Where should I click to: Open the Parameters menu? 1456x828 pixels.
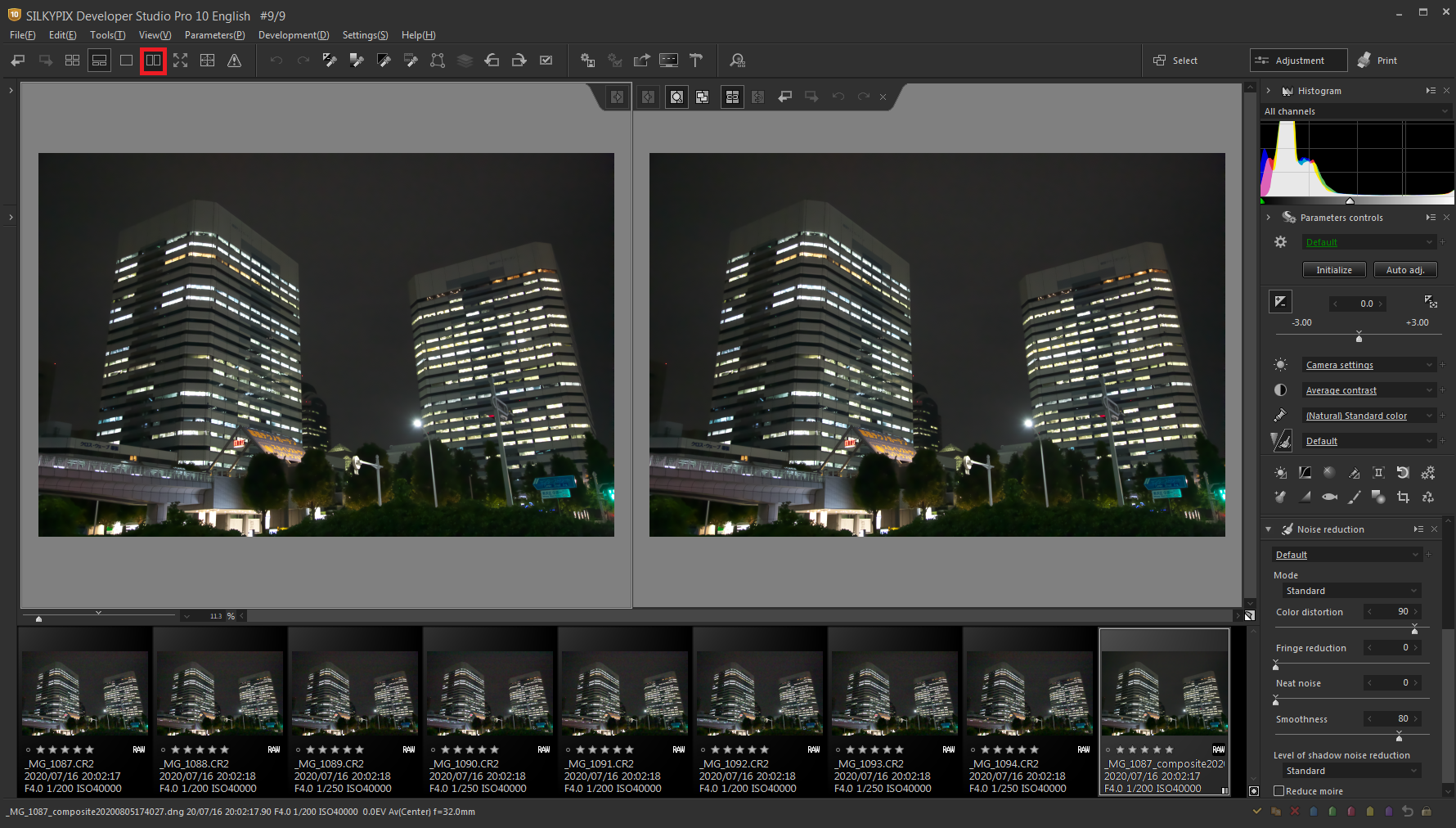tap(214, 35)
